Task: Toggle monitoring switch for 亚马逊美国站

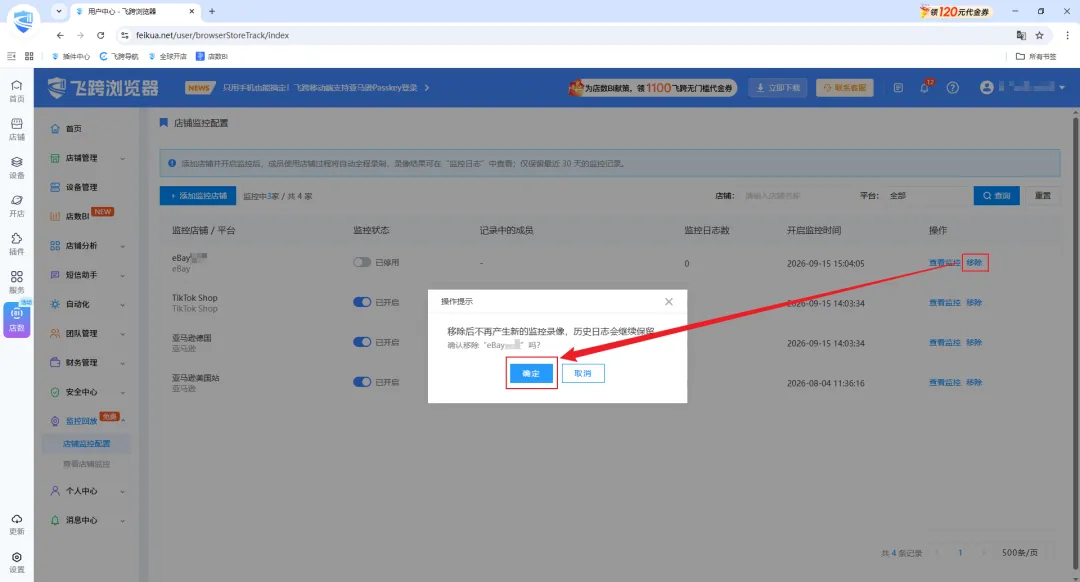Action: (x=362, y=382)
